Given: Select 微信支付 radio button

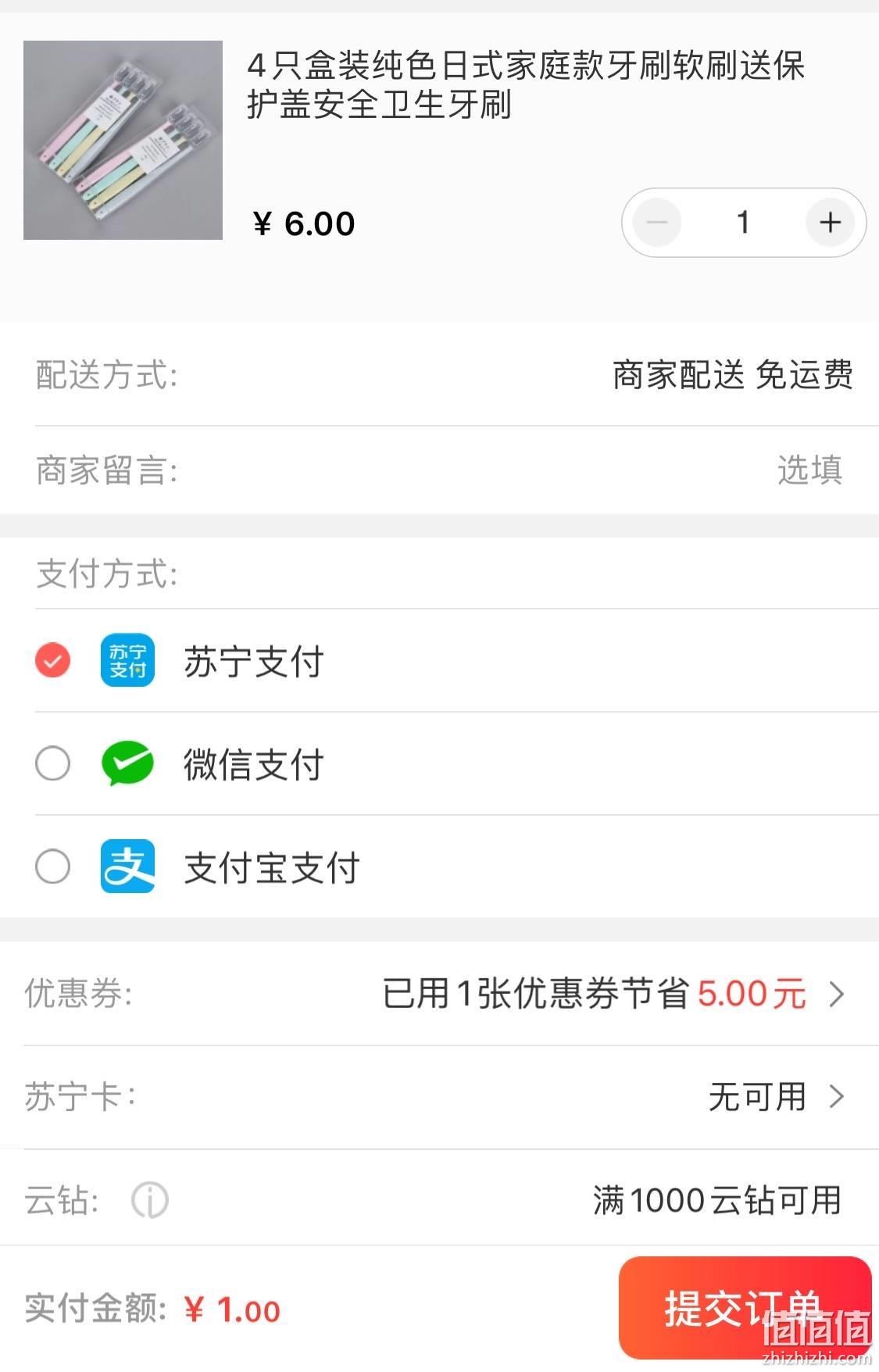Looking at the screenshot, I should [52, 763].
